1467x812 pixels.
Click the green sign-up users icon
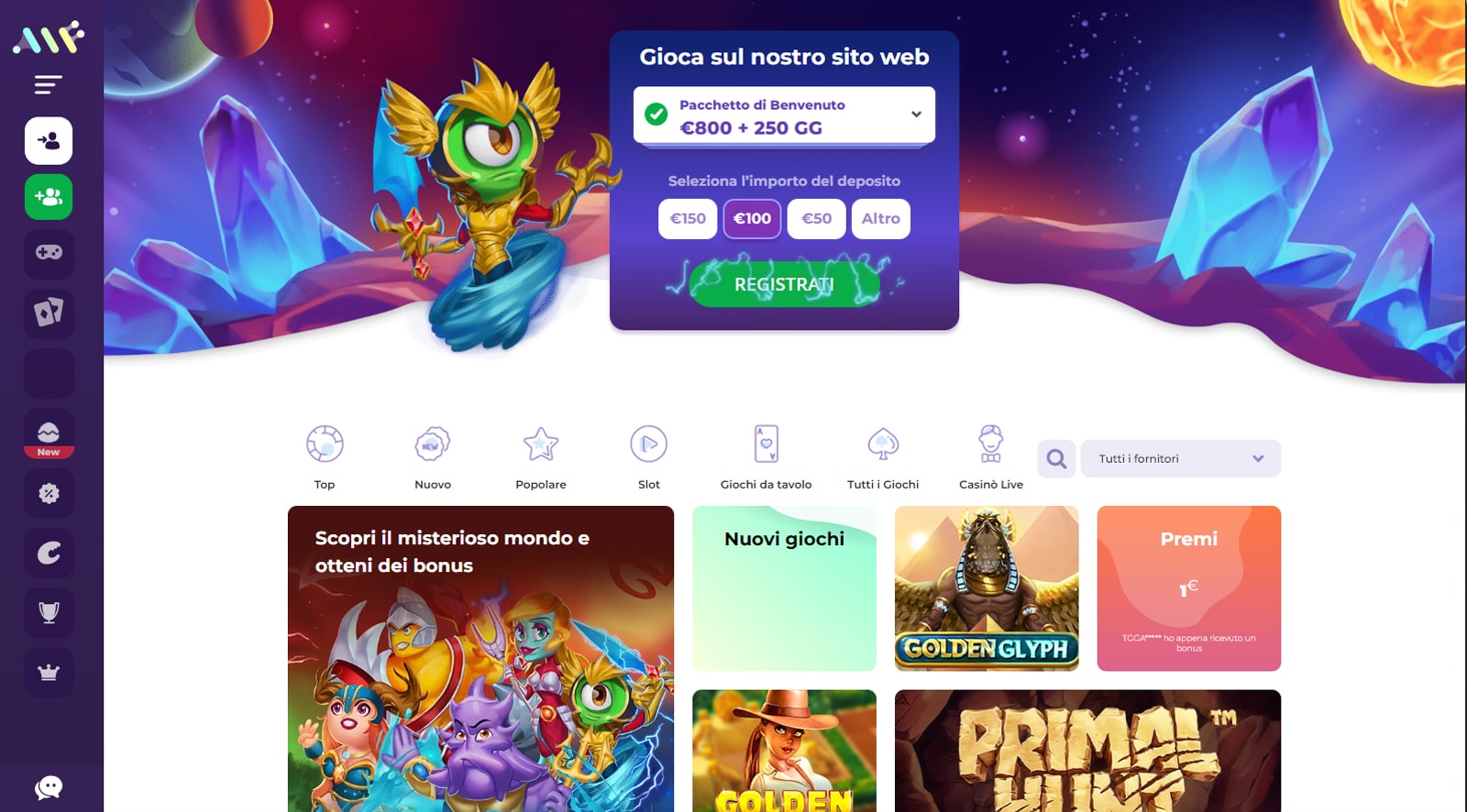point(49,197)
